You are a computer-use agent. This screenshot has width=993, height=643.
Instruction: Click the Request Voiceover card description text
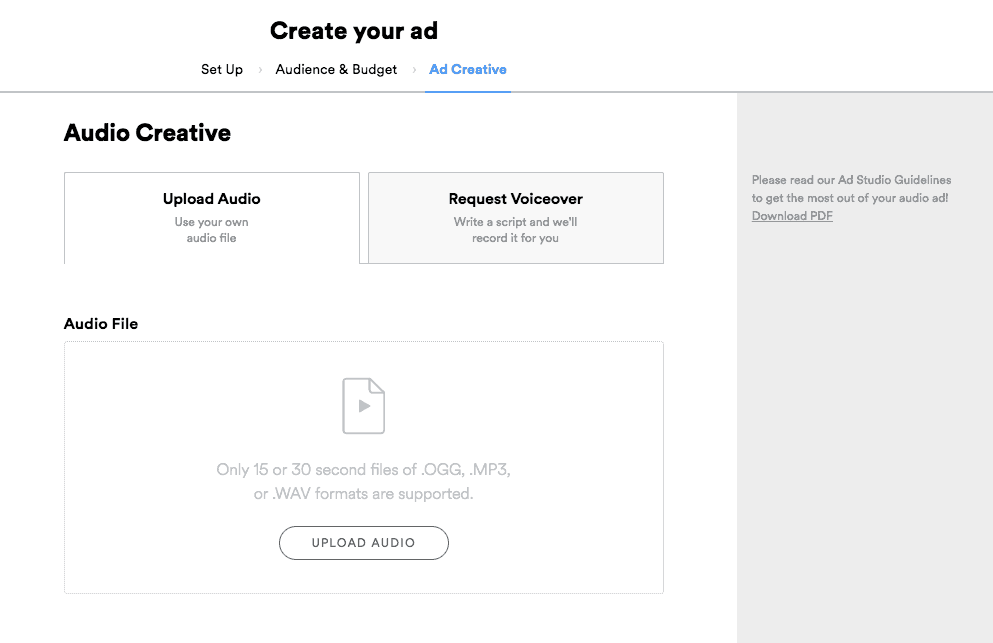pyautogui.click(x=515, y=230)
